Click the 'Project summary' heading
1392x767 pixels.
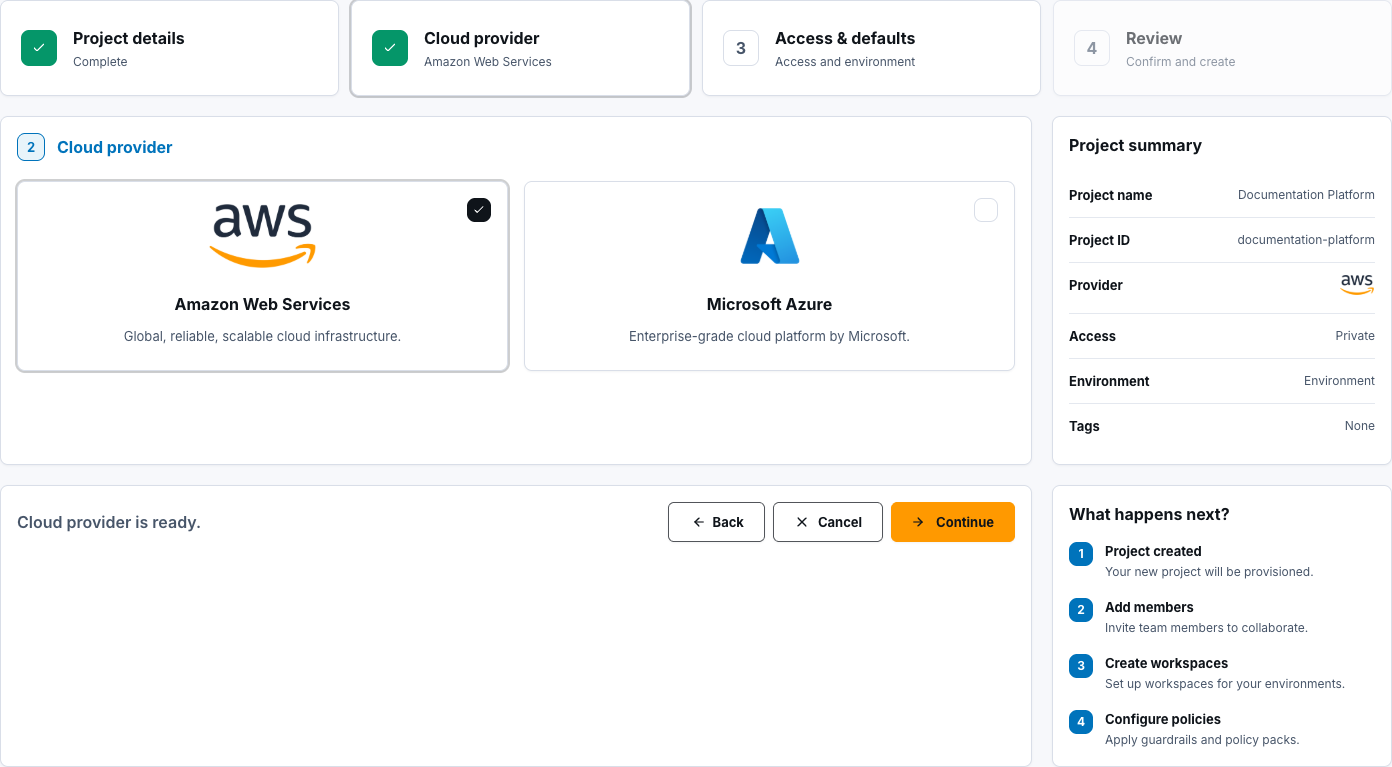point(1135,145)
